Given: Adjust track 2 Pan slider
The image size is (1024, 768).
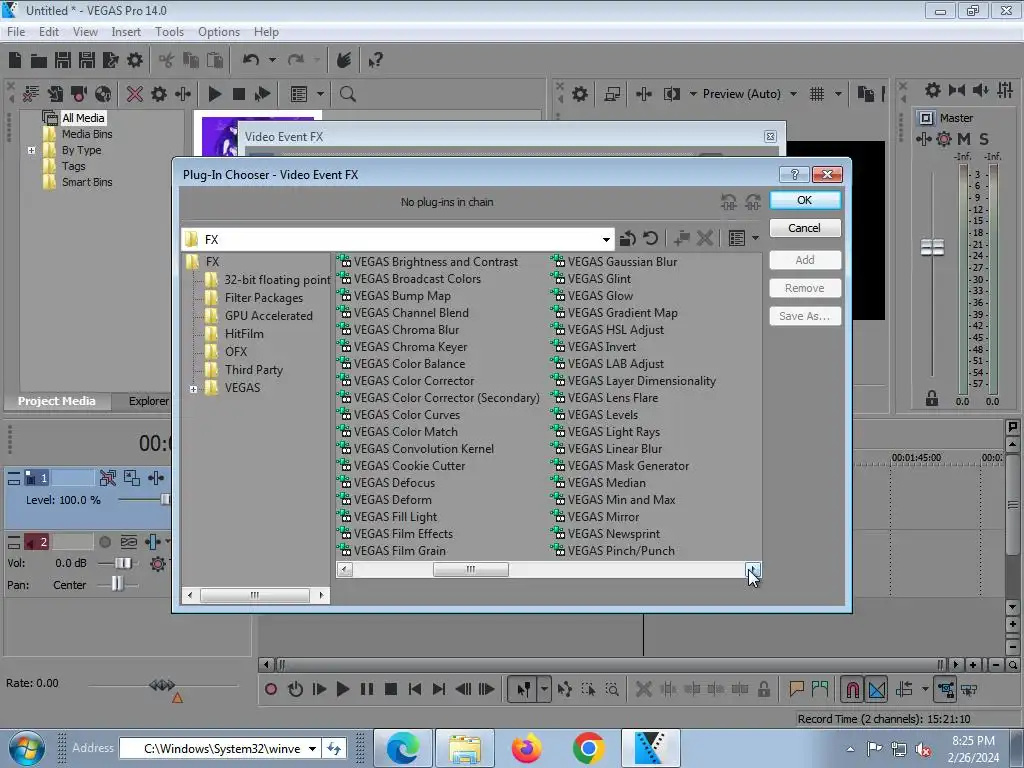Looking at the screenshot, I should click(116, 584).
